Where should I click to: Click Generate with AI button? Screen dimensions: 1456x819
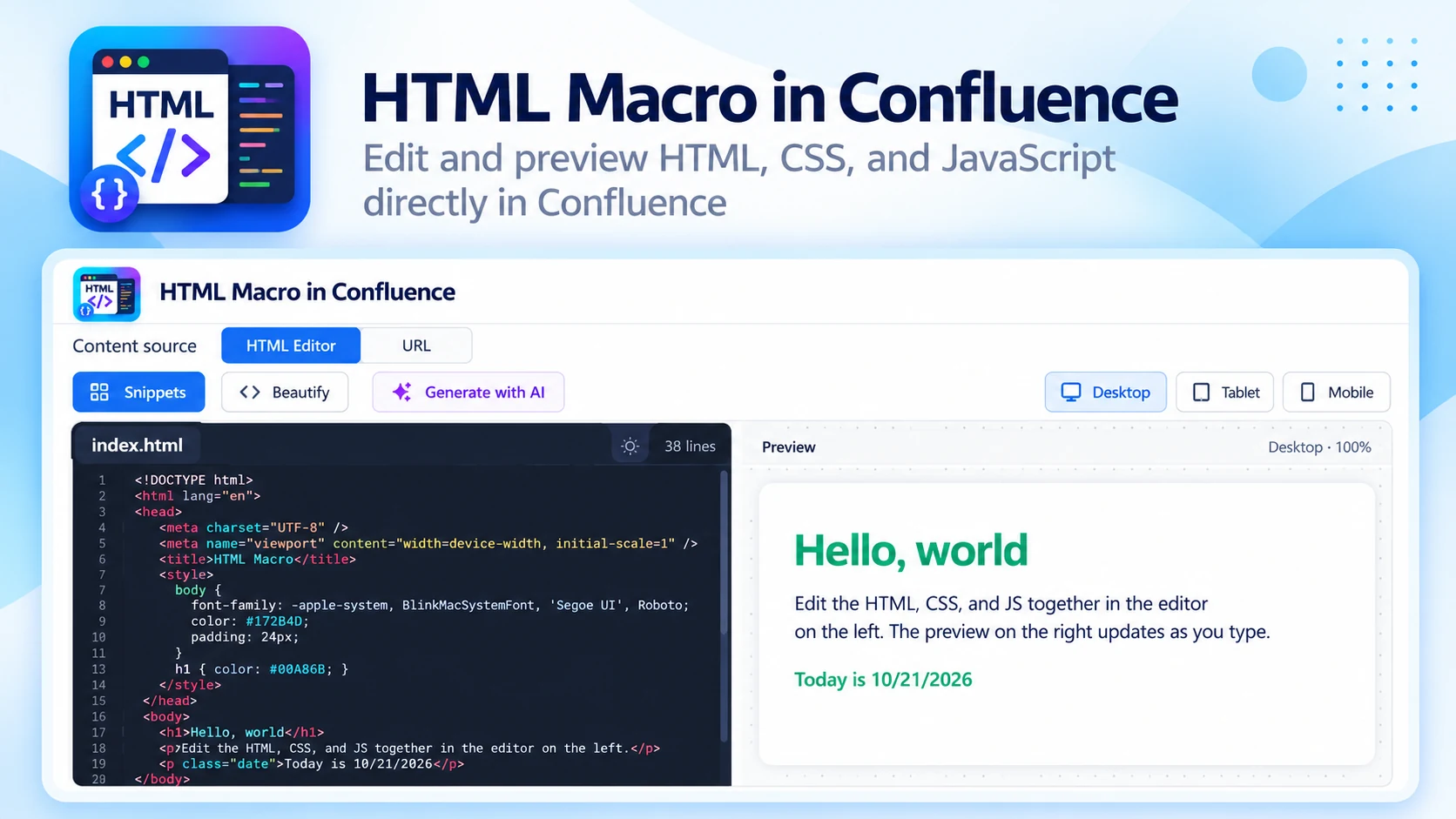click(x=468, y=393)
